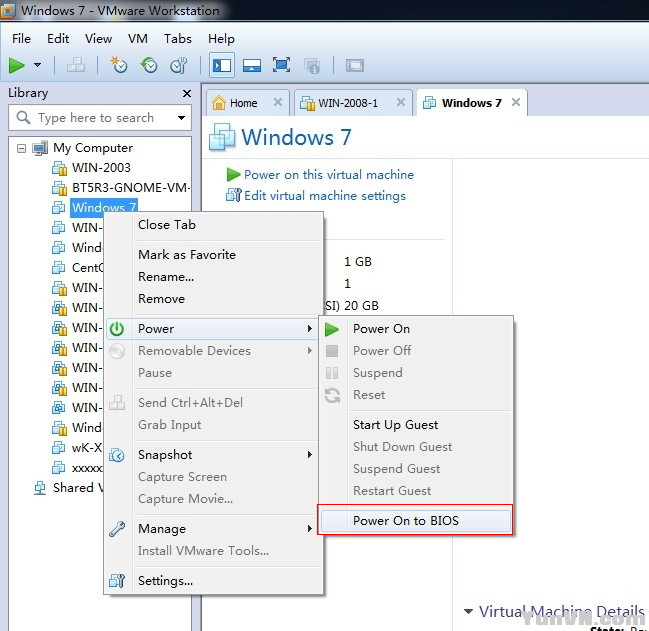Viewport: 649px width, 631px height.
Task: Click the Unity mode toolbar icon
Action: 312,65
